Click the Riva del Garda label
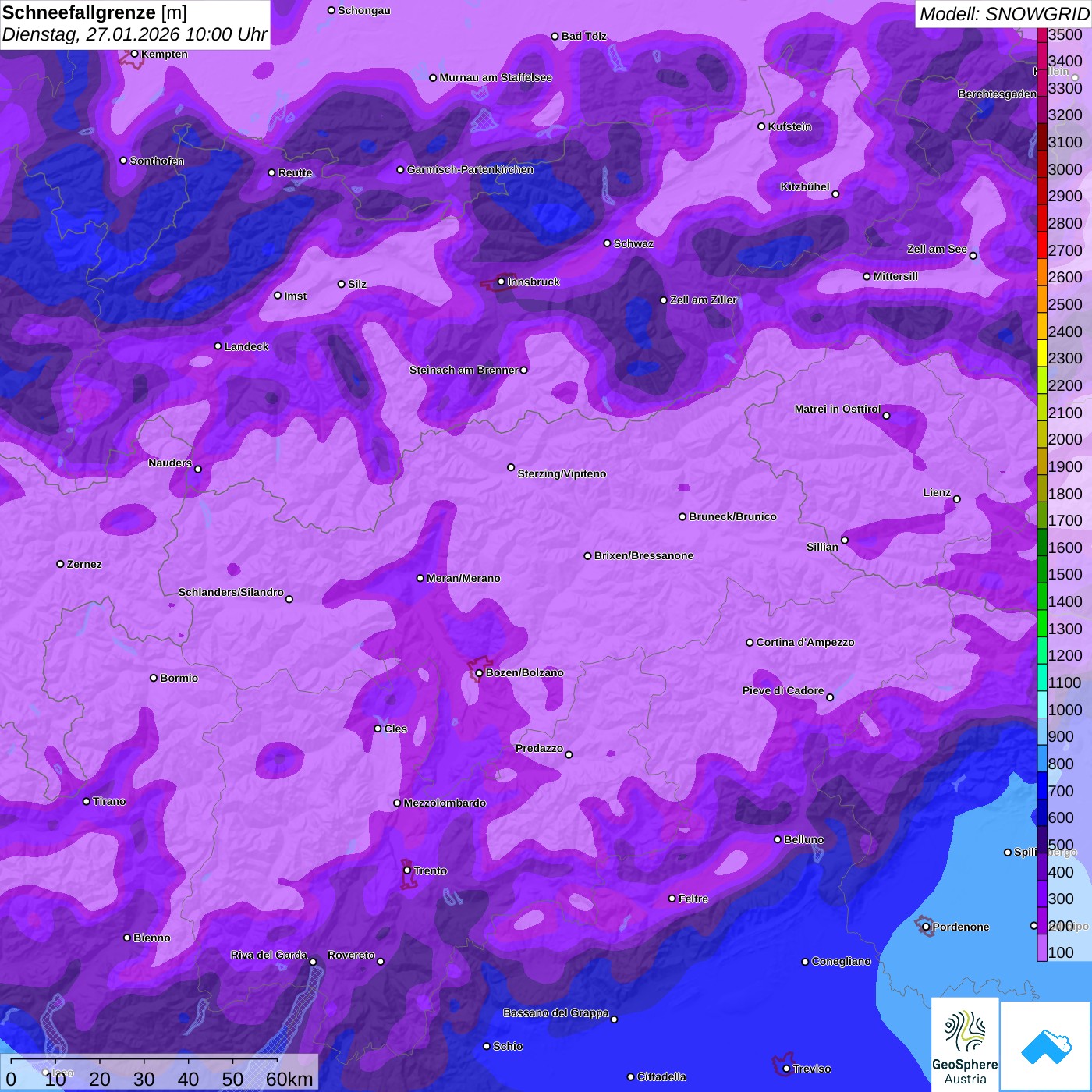This screenshot has width=1092, height=1092. (x=269, y=955)
